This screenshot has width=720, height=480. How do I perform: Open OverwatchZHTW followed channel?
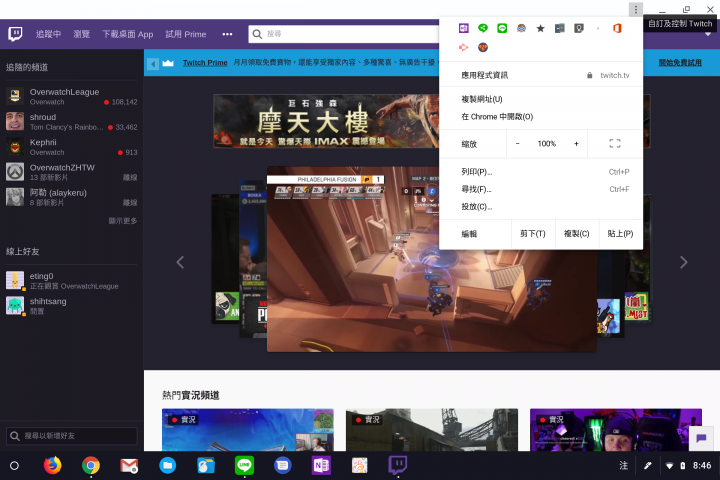click(72, 172)
